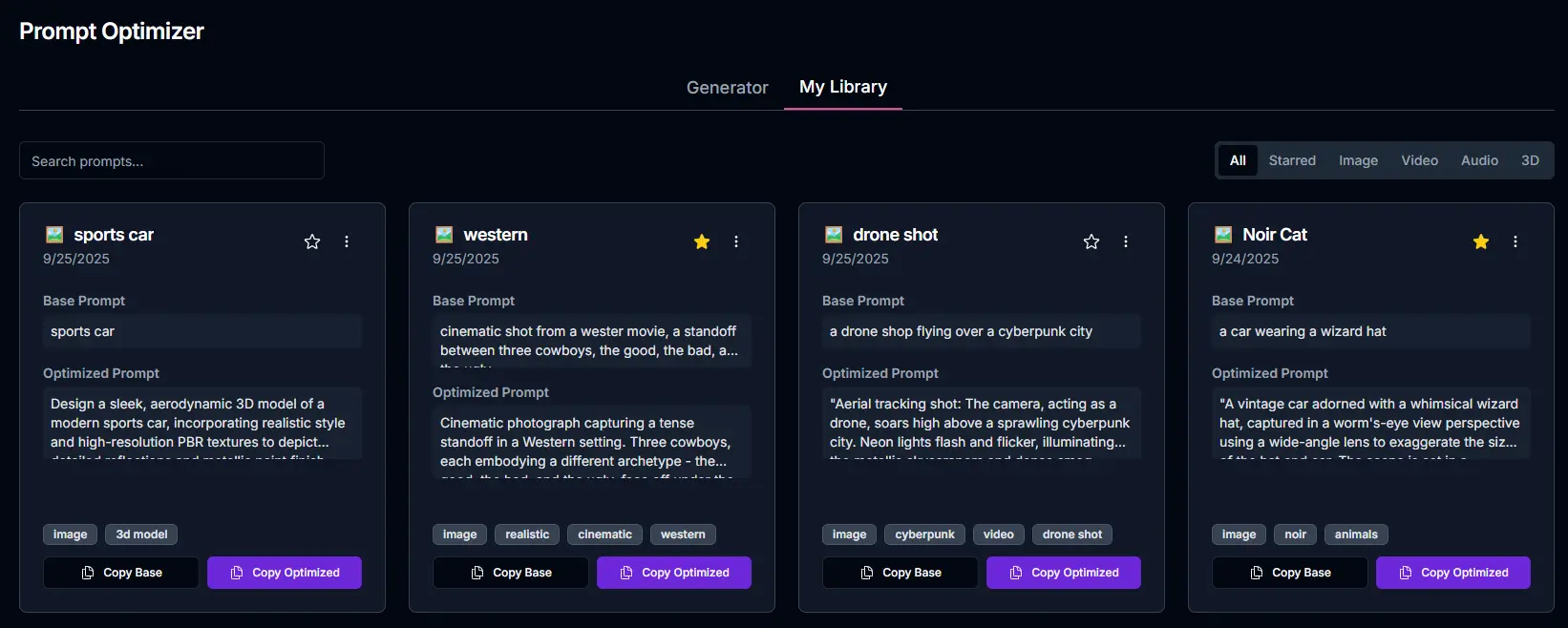Image resolution: width=1568 pixels, height=628 pixels.
Task: Filter prompts by 3D
Action: pyautogui.click(x=1530, y=160)
